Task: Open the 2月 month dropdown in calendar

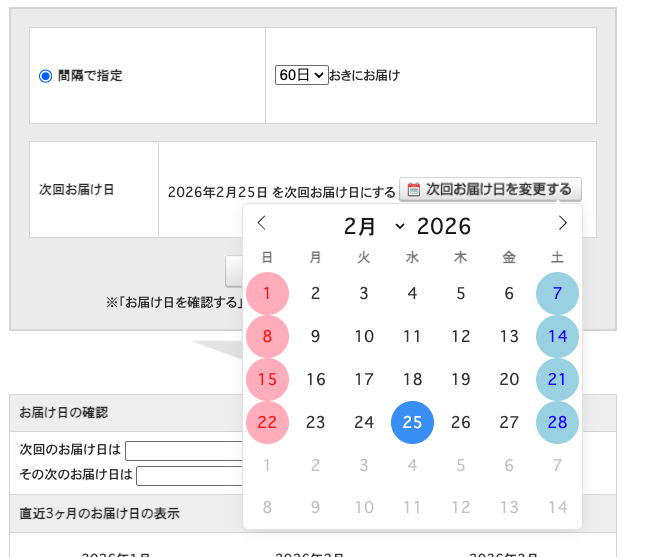Action: point(374,226)
